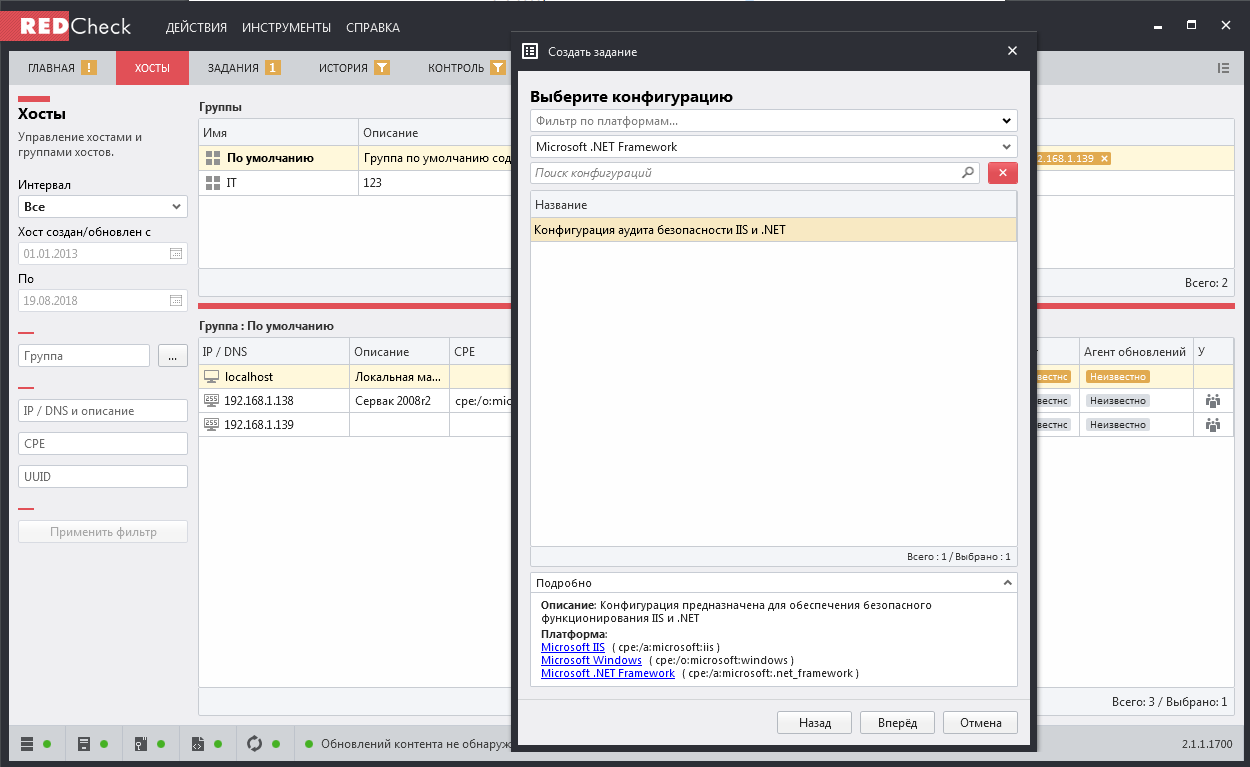This screenshot has width=1250, height=767.
Task: Open the Microsoft IIS platform link
Action: [x=573, y=648]
